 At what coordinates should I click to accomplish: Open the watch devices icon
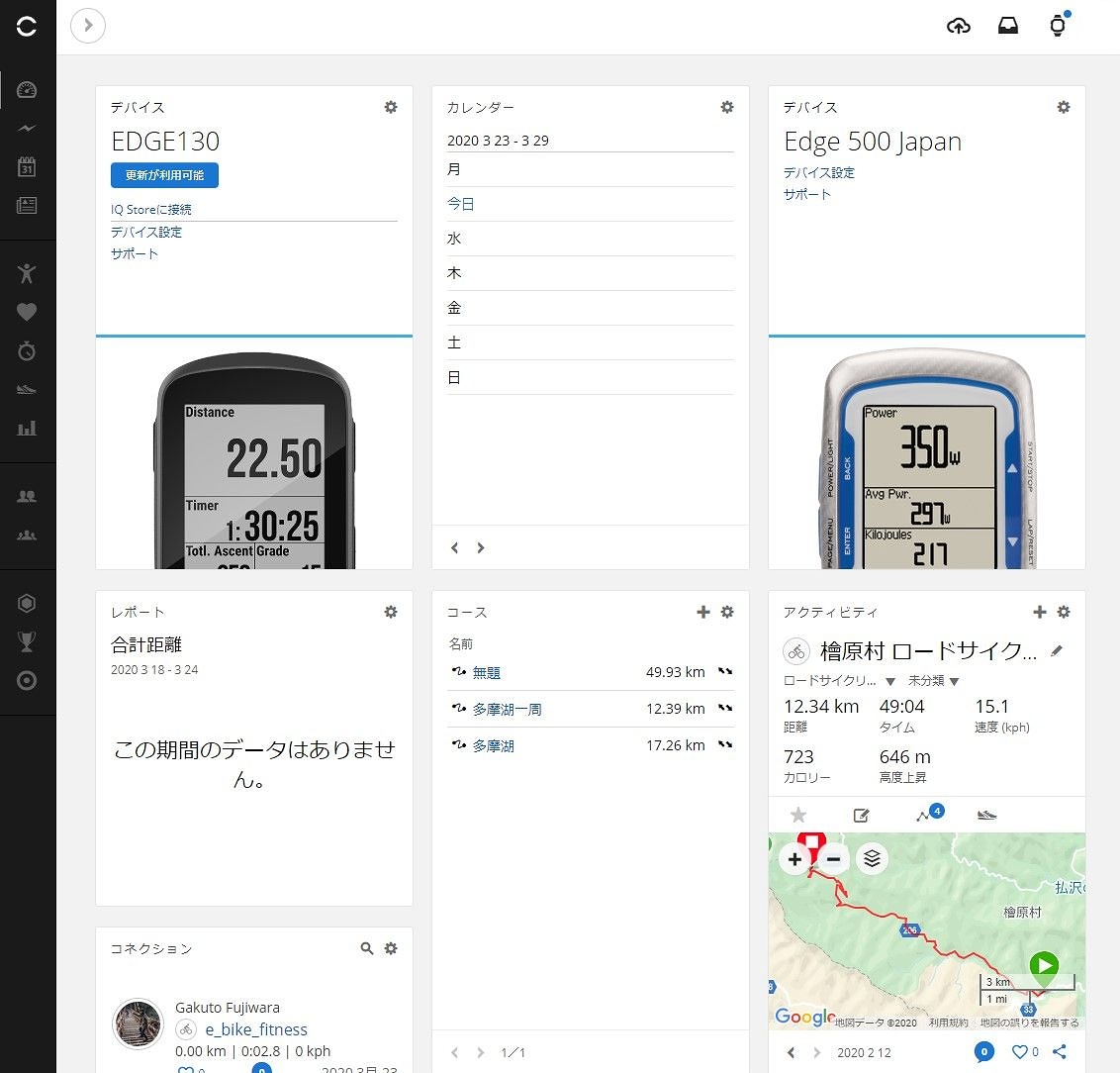[x=1058, y=26]
